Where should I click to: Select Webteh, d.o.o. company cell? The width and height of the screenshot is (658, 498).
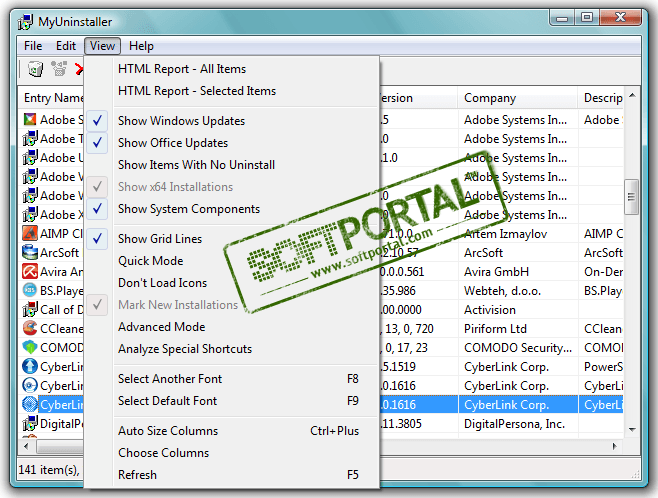click(518, 291)
